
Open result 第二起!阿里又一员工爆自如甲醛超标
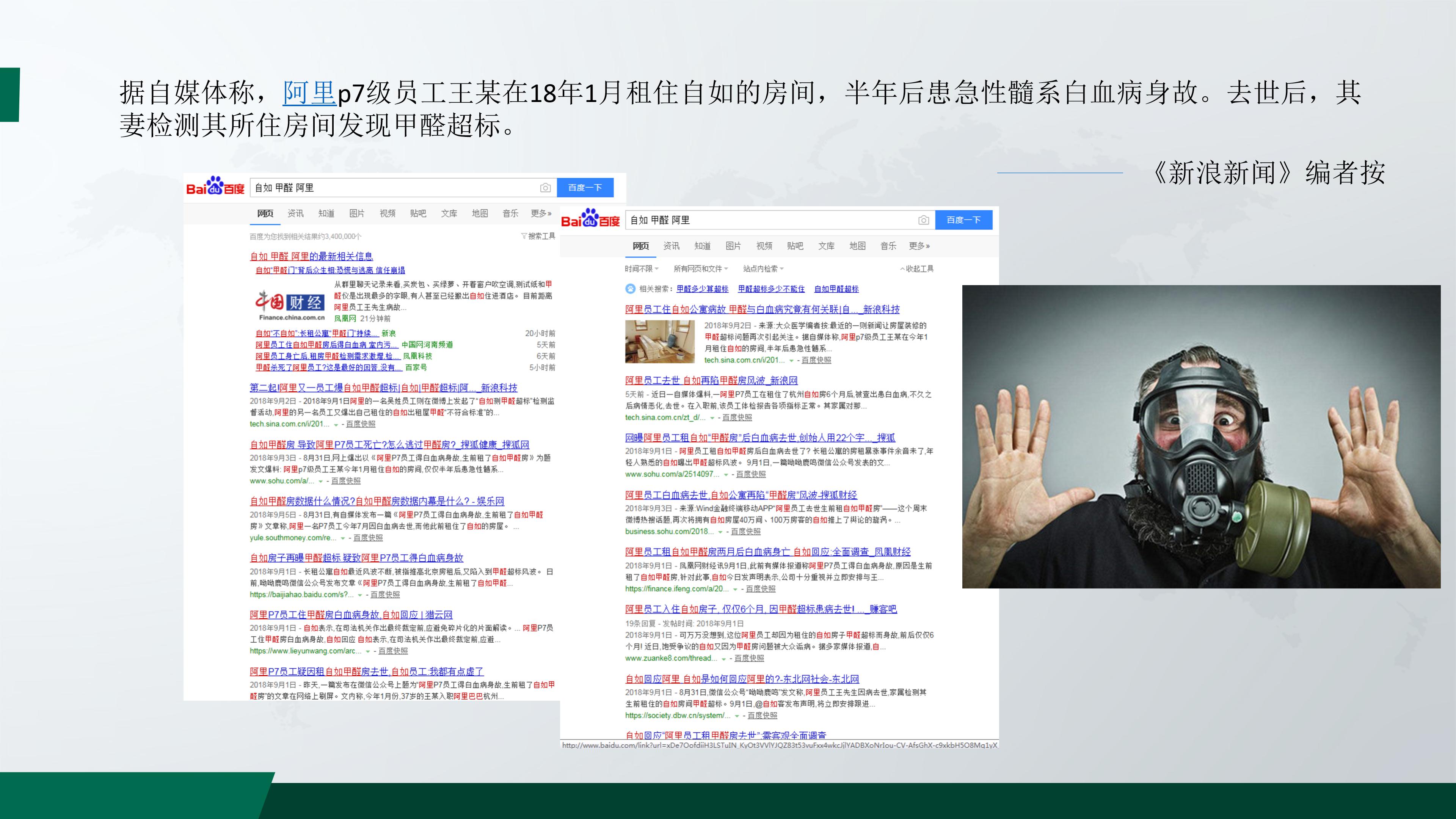pos(384,388)
